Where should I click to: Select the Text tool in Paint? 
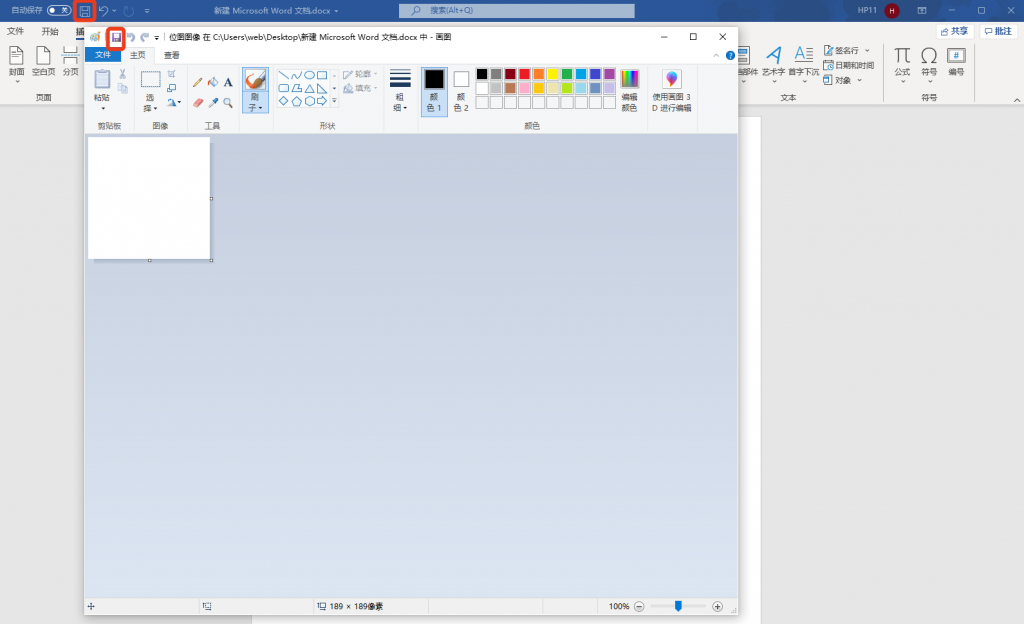[x=228, y=82]
